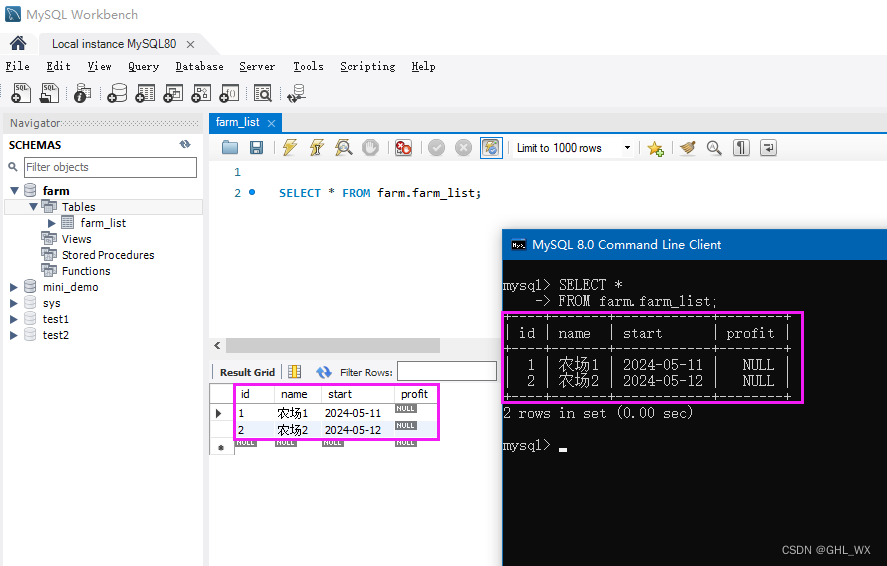Image resolution: width=887 pixels, height=566 pixels.
Task: Run Explain on current statement icon
Action: tap(343, 148)
